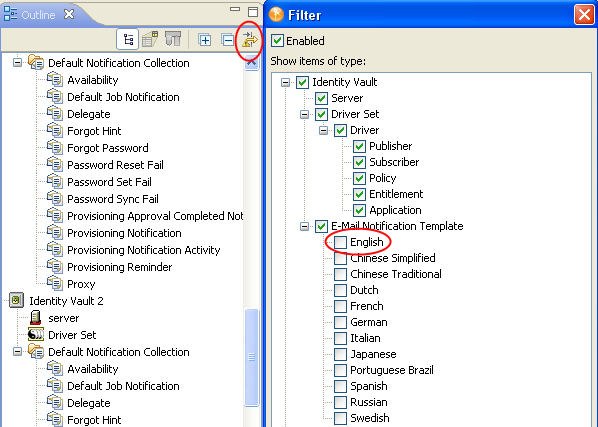Check the Chinese Simplified checkbox

pos(341,258)
